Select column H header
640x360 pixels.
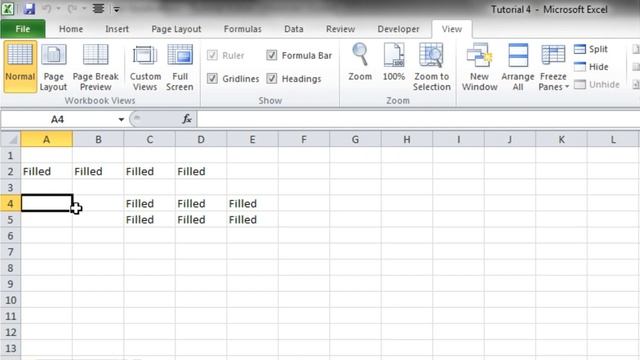pyautogui.click(x=407, y=140)
